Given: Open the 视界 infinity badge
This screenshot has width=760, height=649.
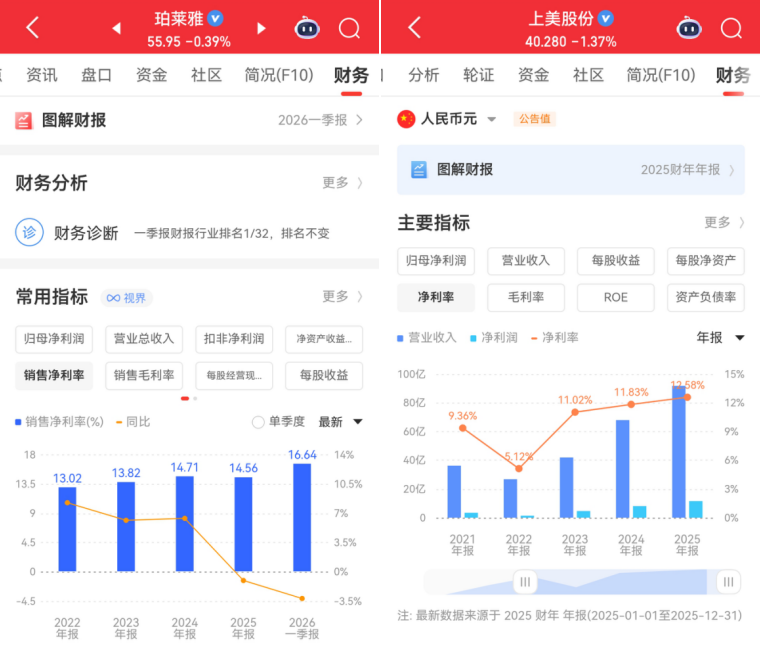Looking at the screenshot, I should 127,298.
